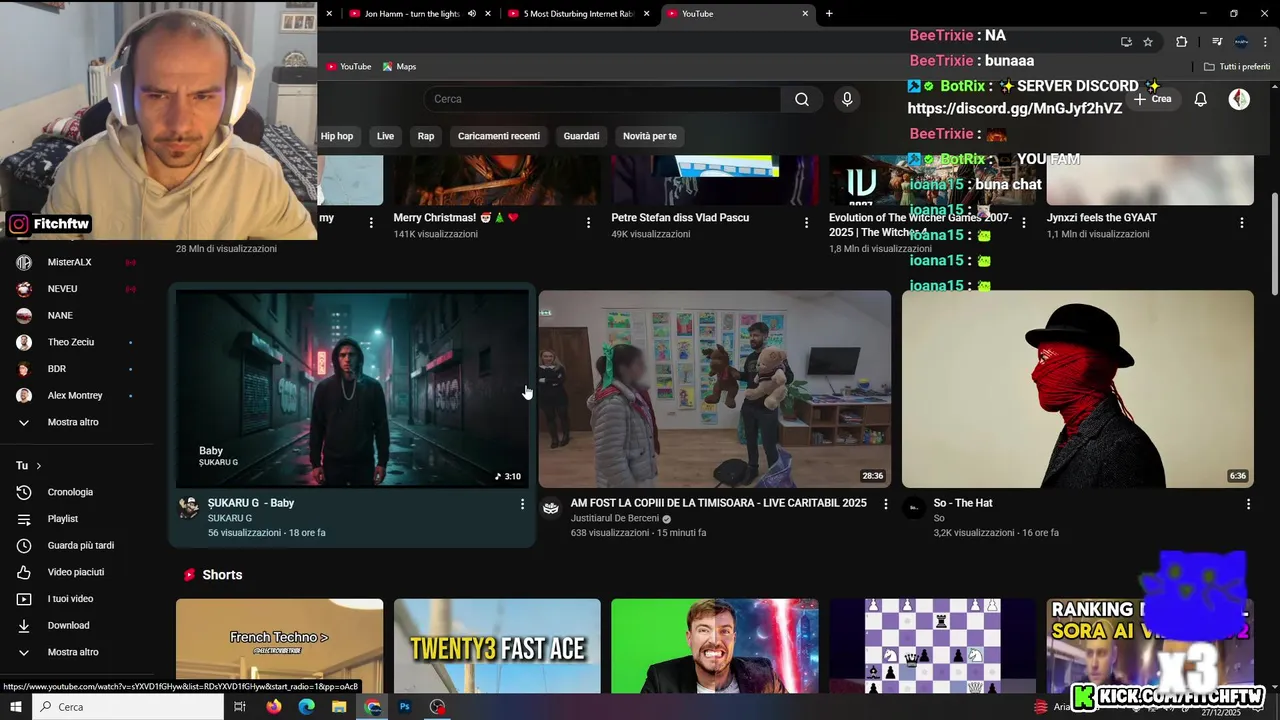Screen dimensions: 1280x720
Task: Select the Caricamenti recenti chip
Action: [499, 136]
